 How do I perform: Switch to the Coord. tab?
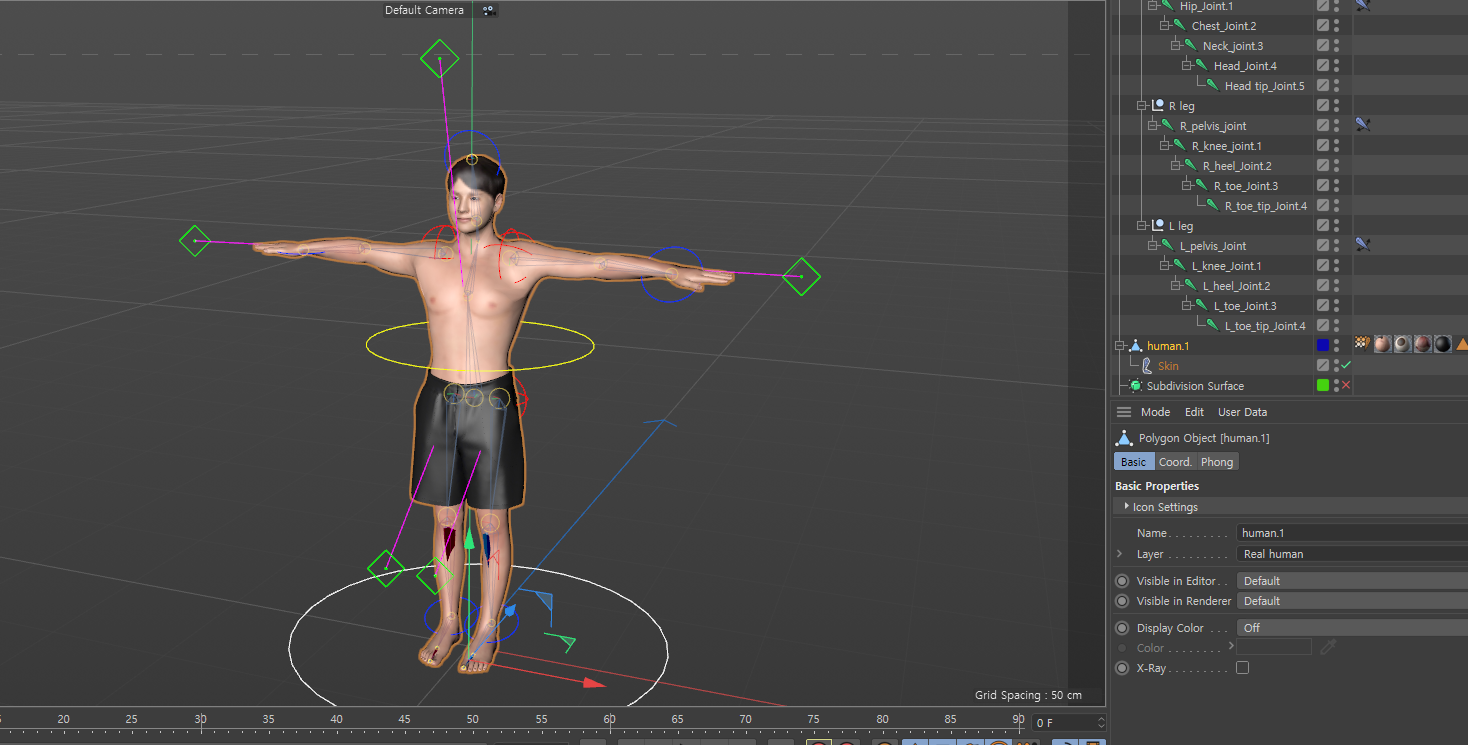[1175, 462]
